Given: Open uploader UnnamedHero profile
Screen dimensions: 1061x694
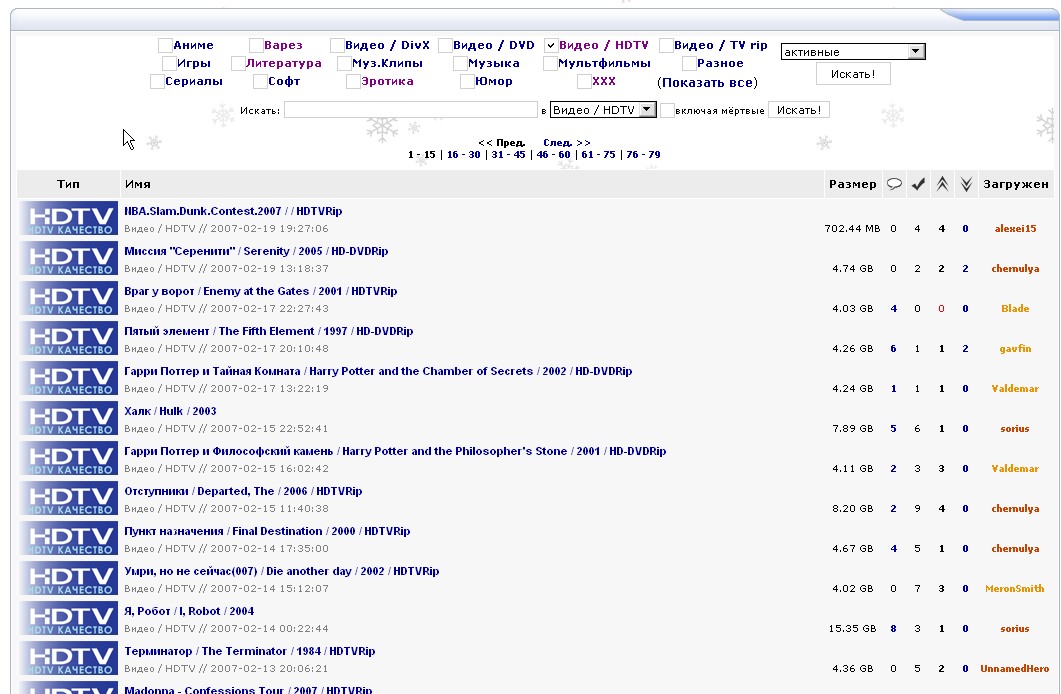Looking at the screenshot, I should [x=1014, y=668].
